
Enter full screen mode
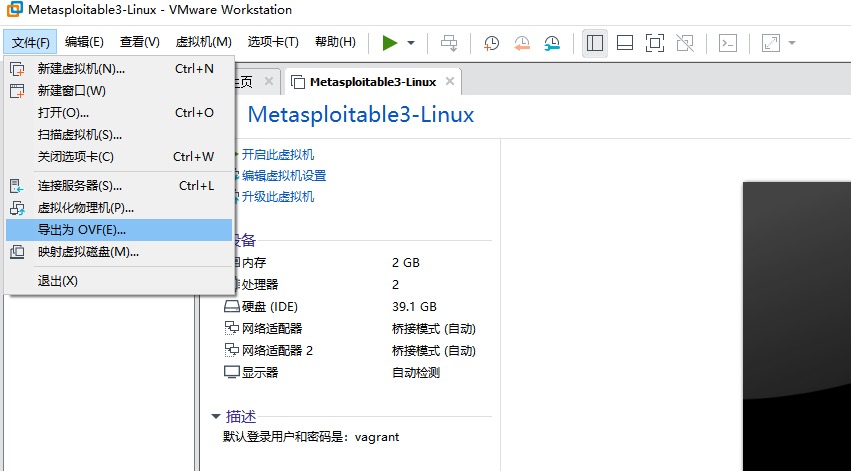(655, 43)
